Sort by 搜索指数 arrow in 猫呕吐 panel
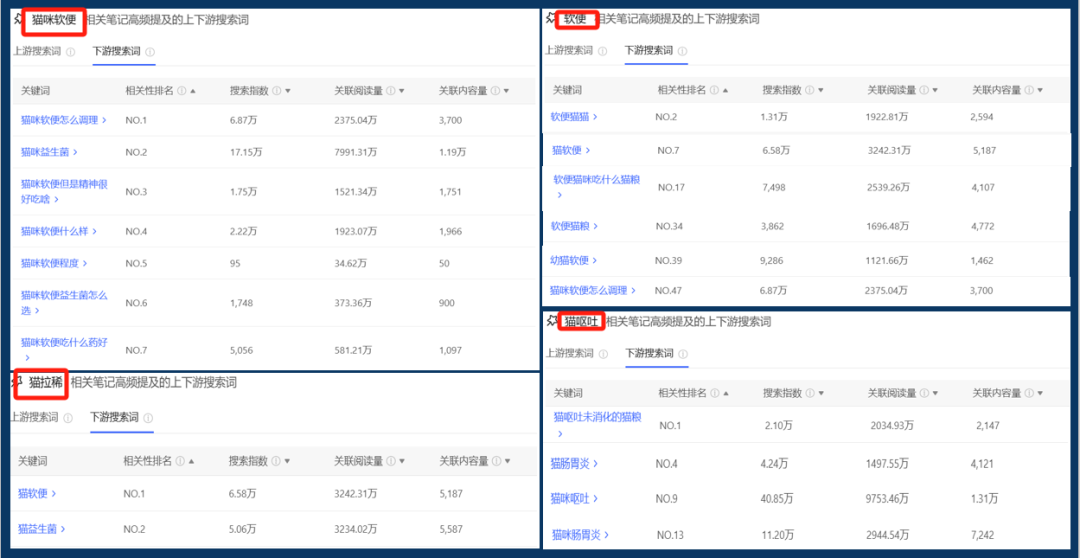Screen dimensions: 1080x558 click(x=820, y=393)
